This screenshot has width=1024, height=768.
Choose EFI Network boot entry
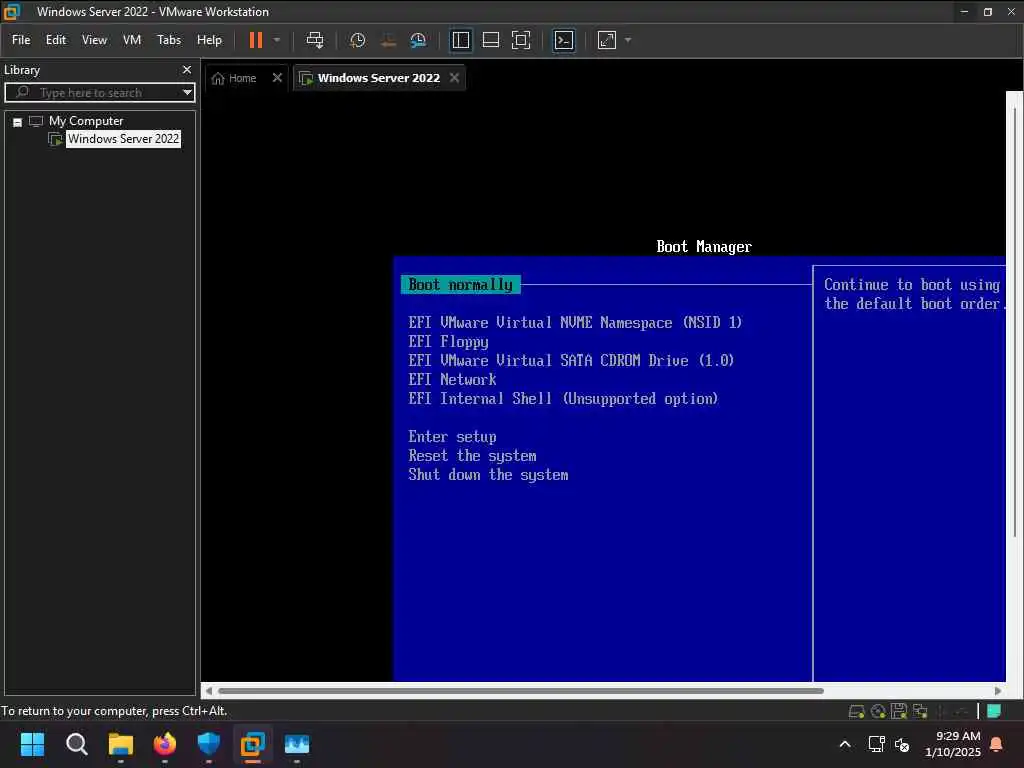(452, 379)
